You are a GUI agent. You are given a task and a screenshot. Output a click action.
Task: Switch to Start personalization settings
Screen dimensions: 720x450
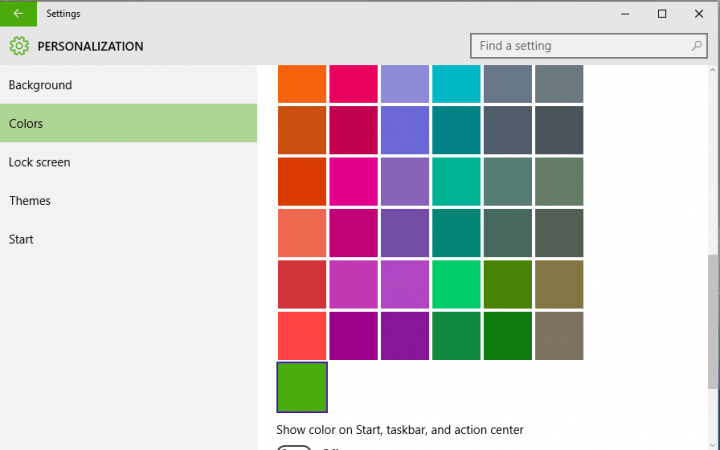pos(21,239)
